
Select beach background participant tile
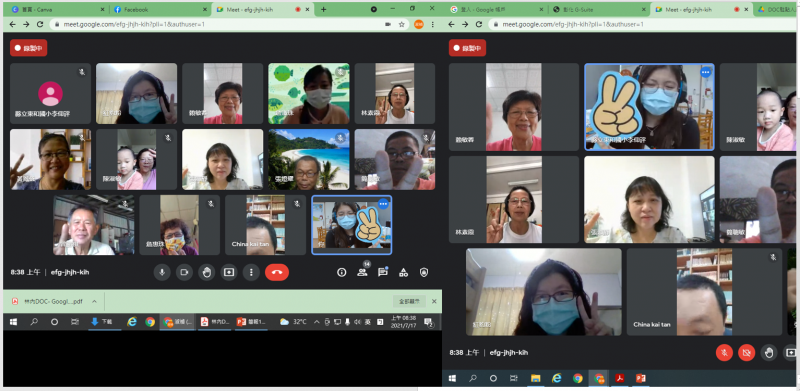[309, 159]
